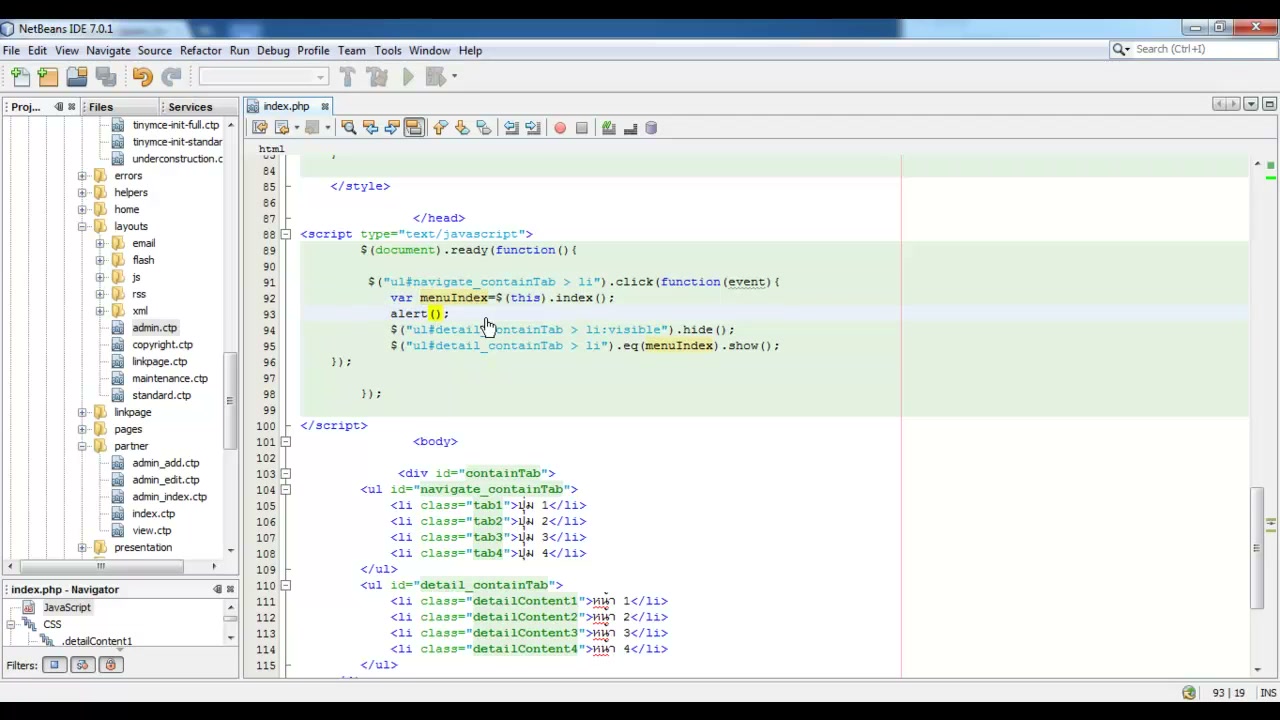Go to Previous Bookmark icon
Viewport: 1280px width, 720px height.
440,128
